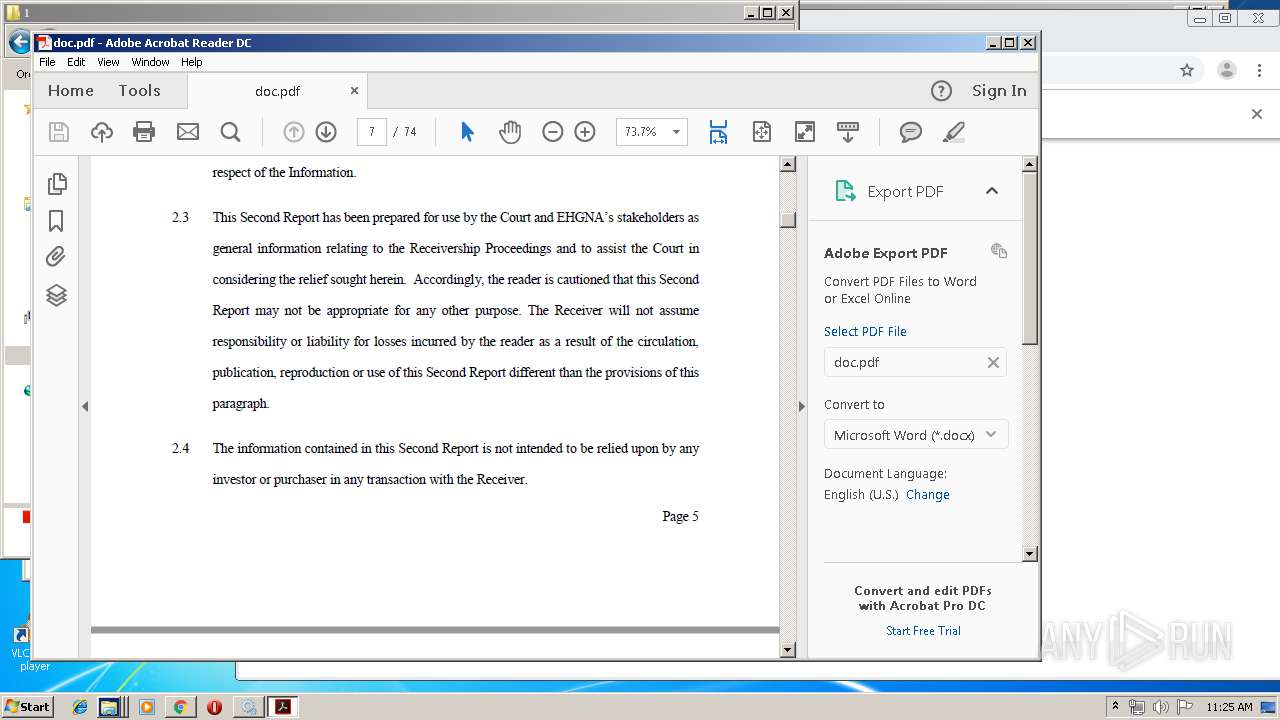Open Attachments paperclip panel
The width and height of the screenshot is (1280, 720).
click(x=57, y=257)
